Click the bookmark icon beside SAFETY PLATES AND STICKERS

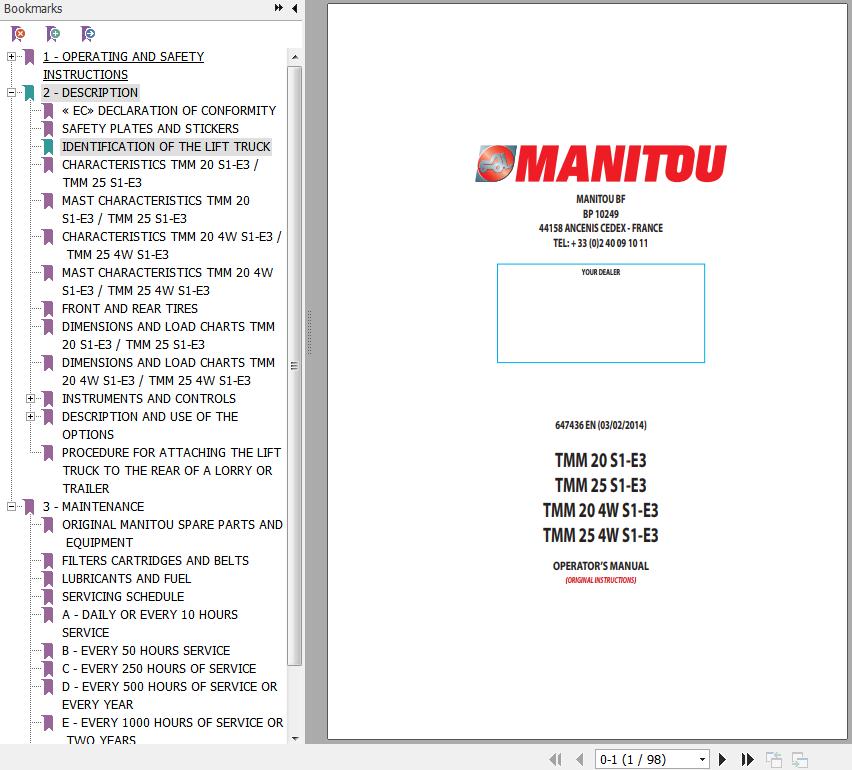[48, 129]
